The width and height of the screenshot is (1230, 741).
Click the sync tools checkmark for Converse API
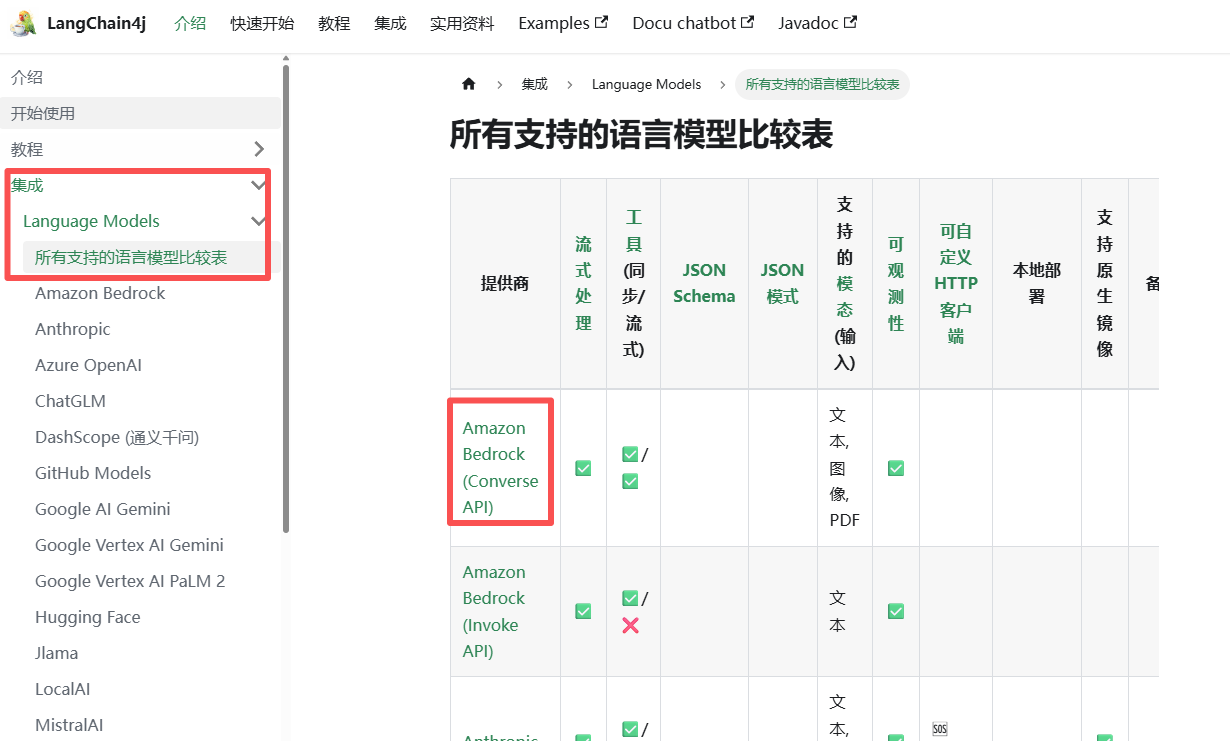tap(630, 454)
